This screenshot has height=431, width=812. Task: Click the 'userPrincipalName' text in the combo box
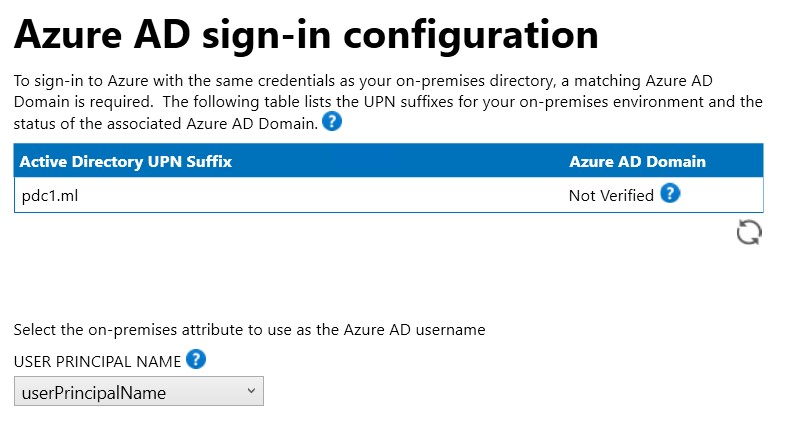94,393
